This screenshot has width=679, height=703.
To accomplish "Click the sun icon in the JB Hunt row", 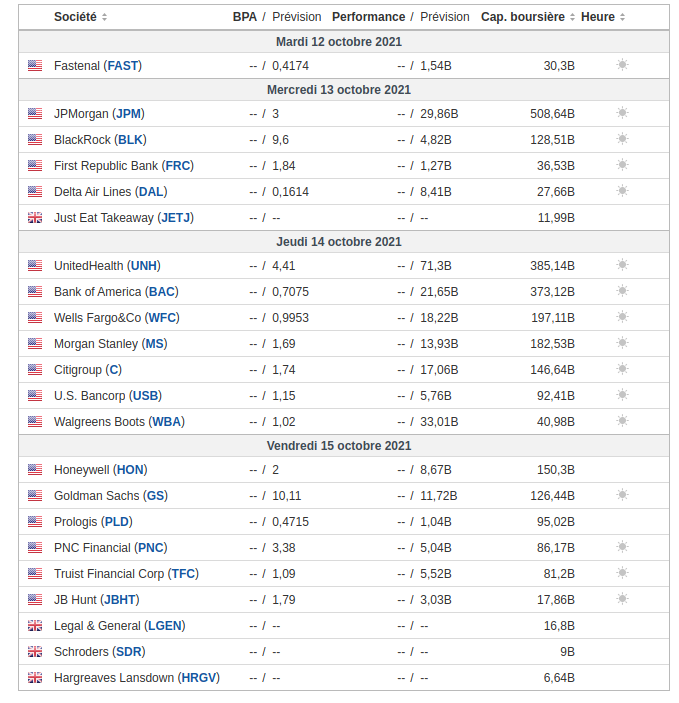I will pyautogui.click(x=622, y=600).
